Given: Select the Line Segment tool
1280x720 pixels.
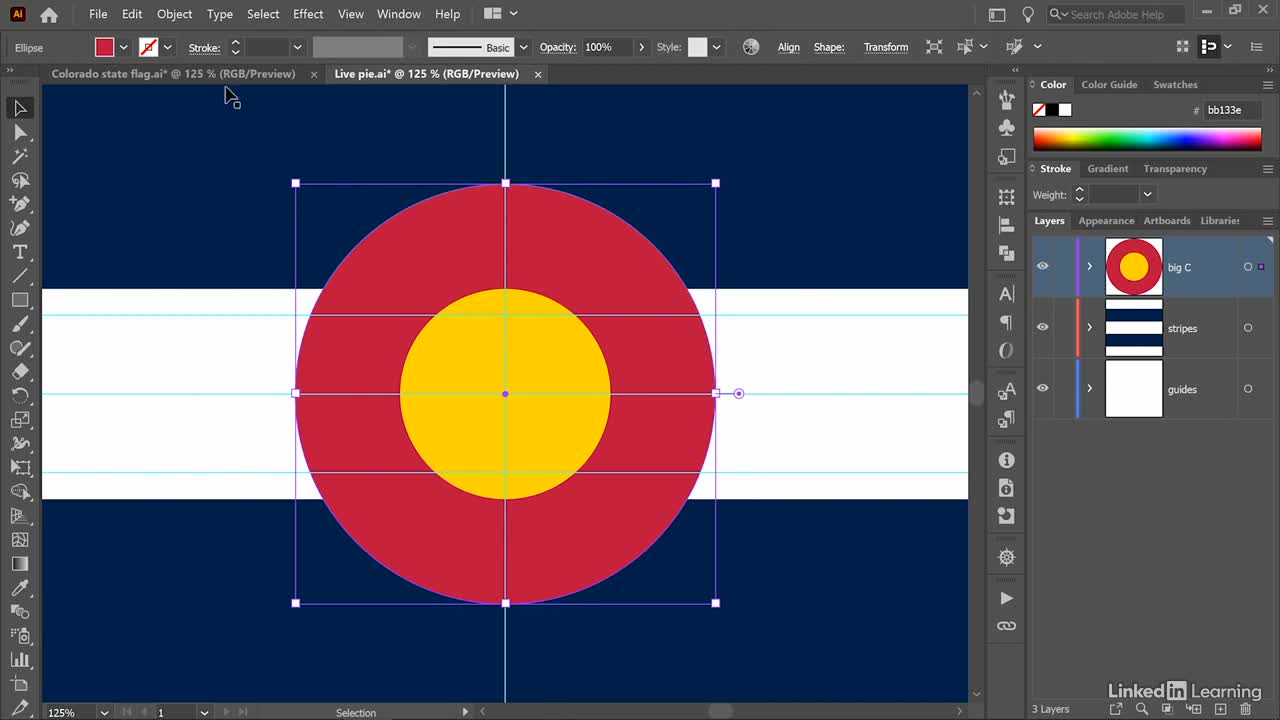Looking at the screenshot, I should 20,276.
